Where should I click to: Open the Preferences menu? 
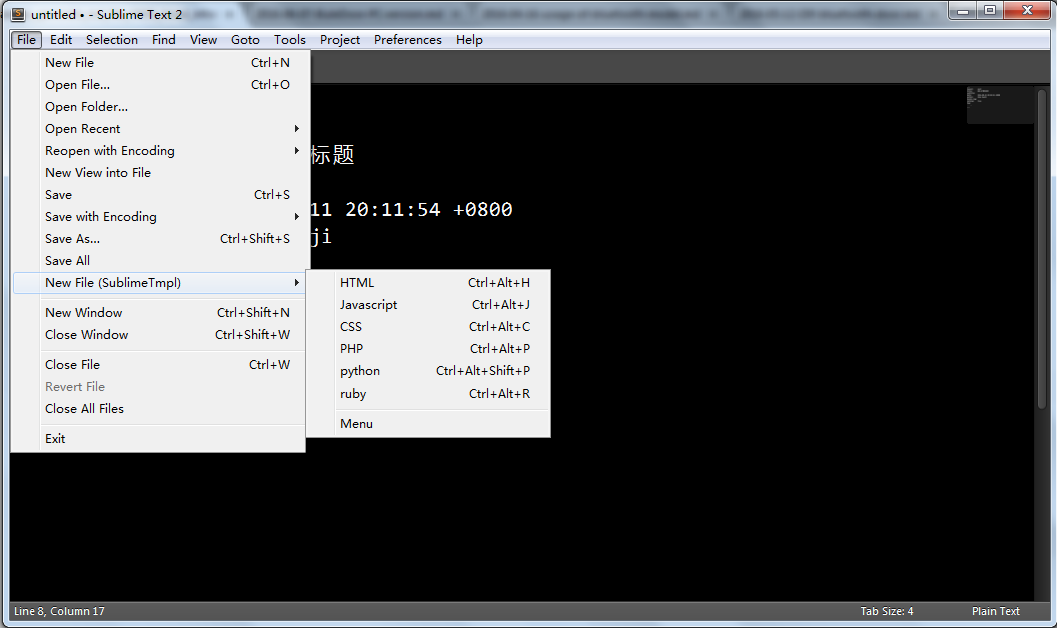click(x=408, y=40)
